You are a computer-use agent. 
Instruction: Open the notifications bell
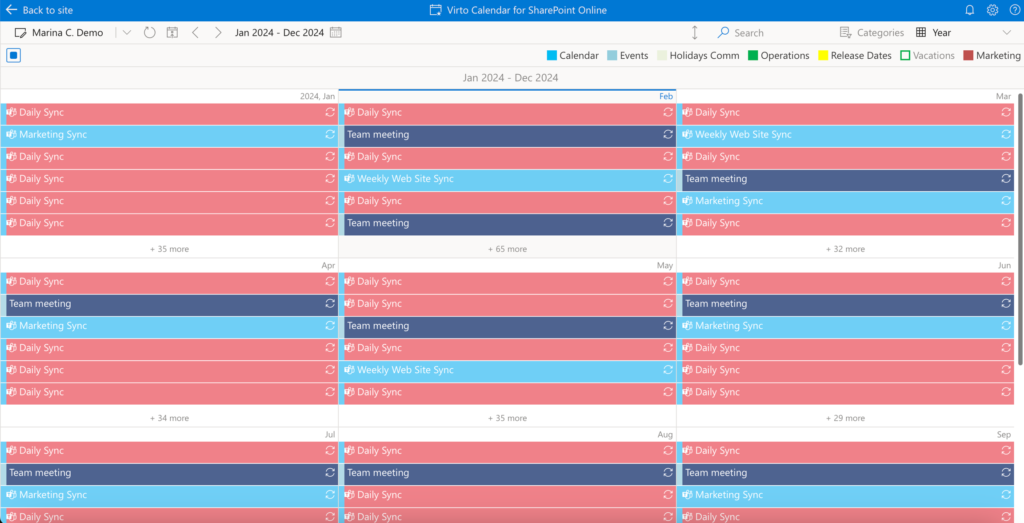[970, 10]
